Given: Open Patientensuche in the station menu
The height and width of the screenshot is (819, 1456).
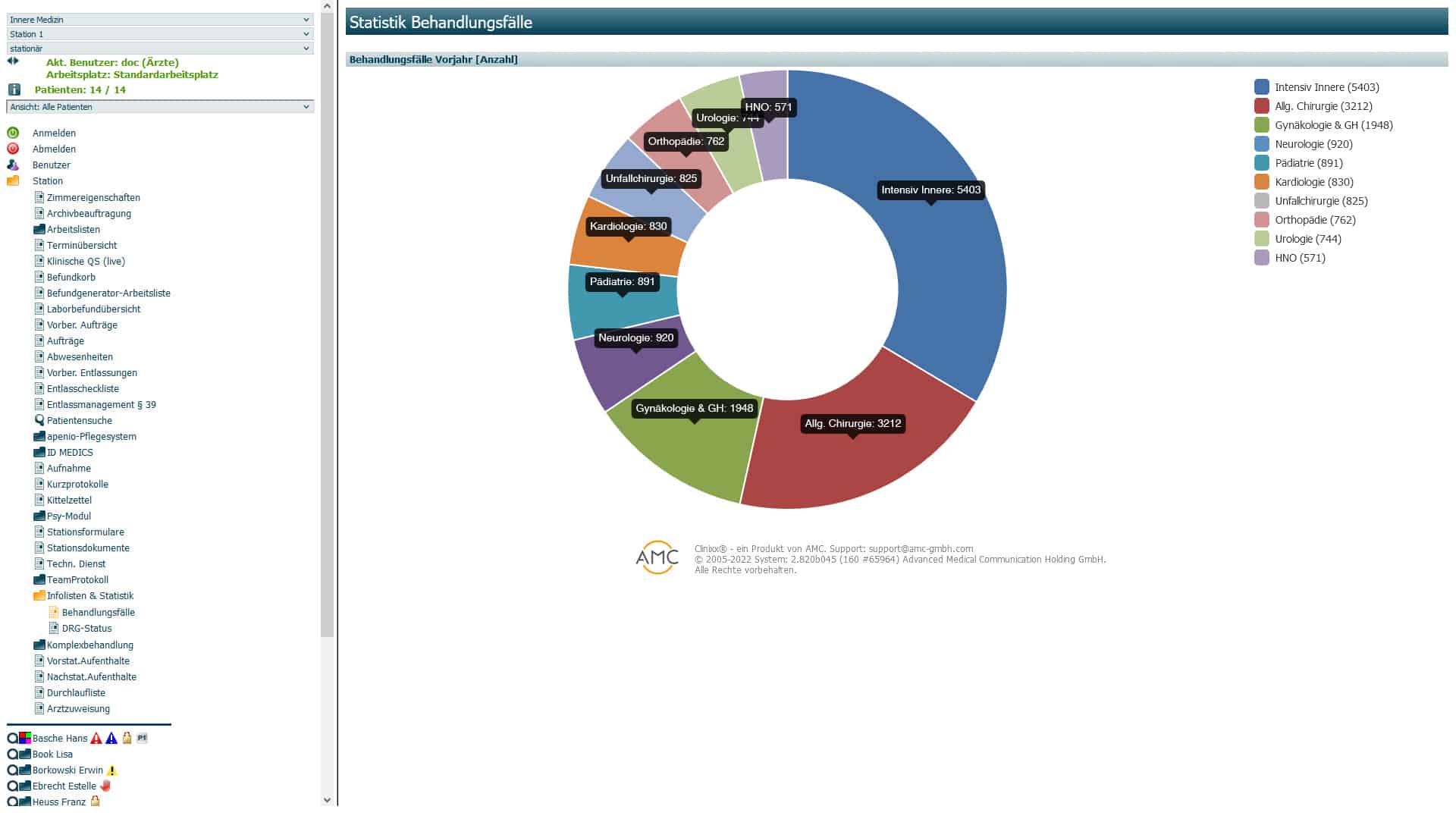Looking at the screenshot, I should pyautogui.click(x=79, y=421).
